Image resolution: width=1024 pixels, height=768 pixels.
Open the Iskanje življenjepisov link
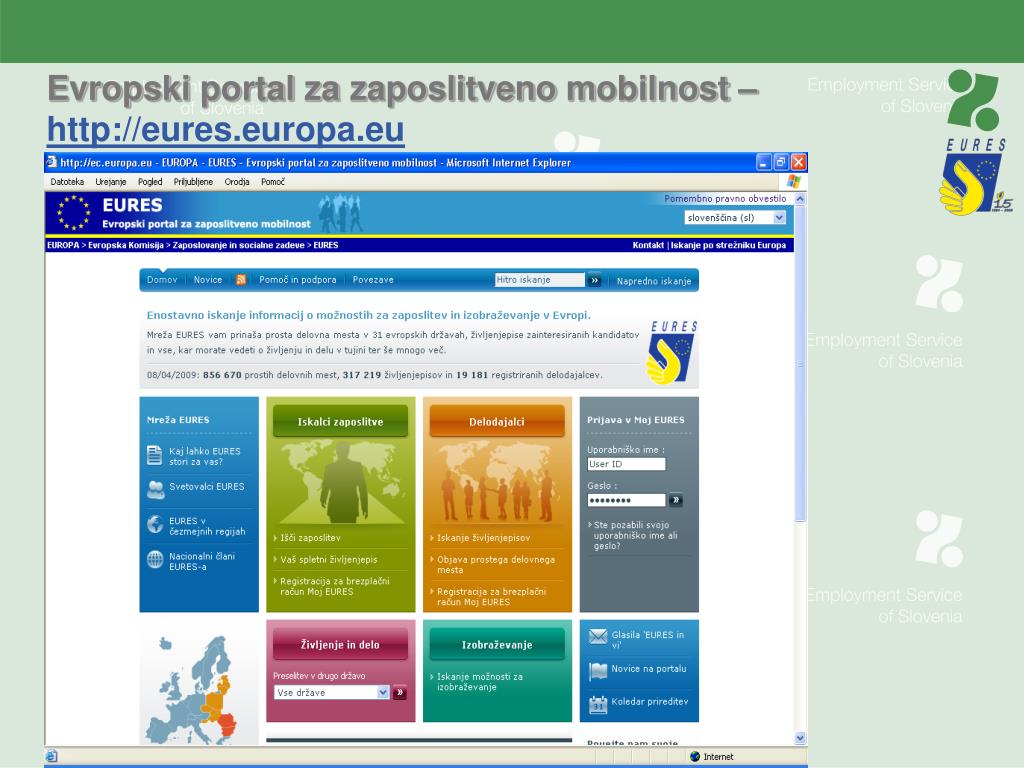pyautogui.click(x=483, y=538)
